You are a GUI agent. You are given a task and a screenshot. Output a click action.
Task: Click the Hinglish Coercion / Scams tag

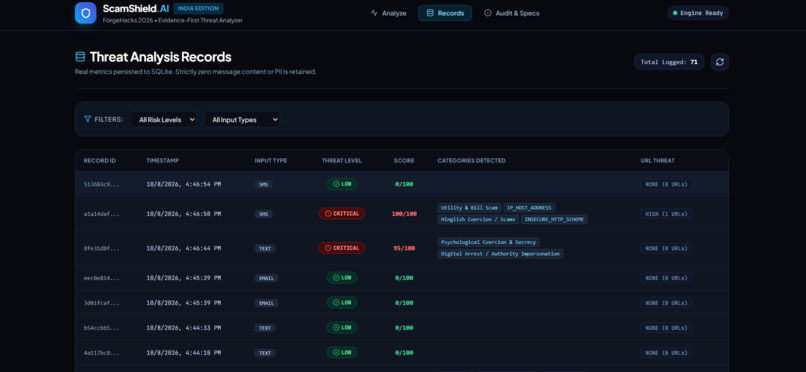[478, 219]
